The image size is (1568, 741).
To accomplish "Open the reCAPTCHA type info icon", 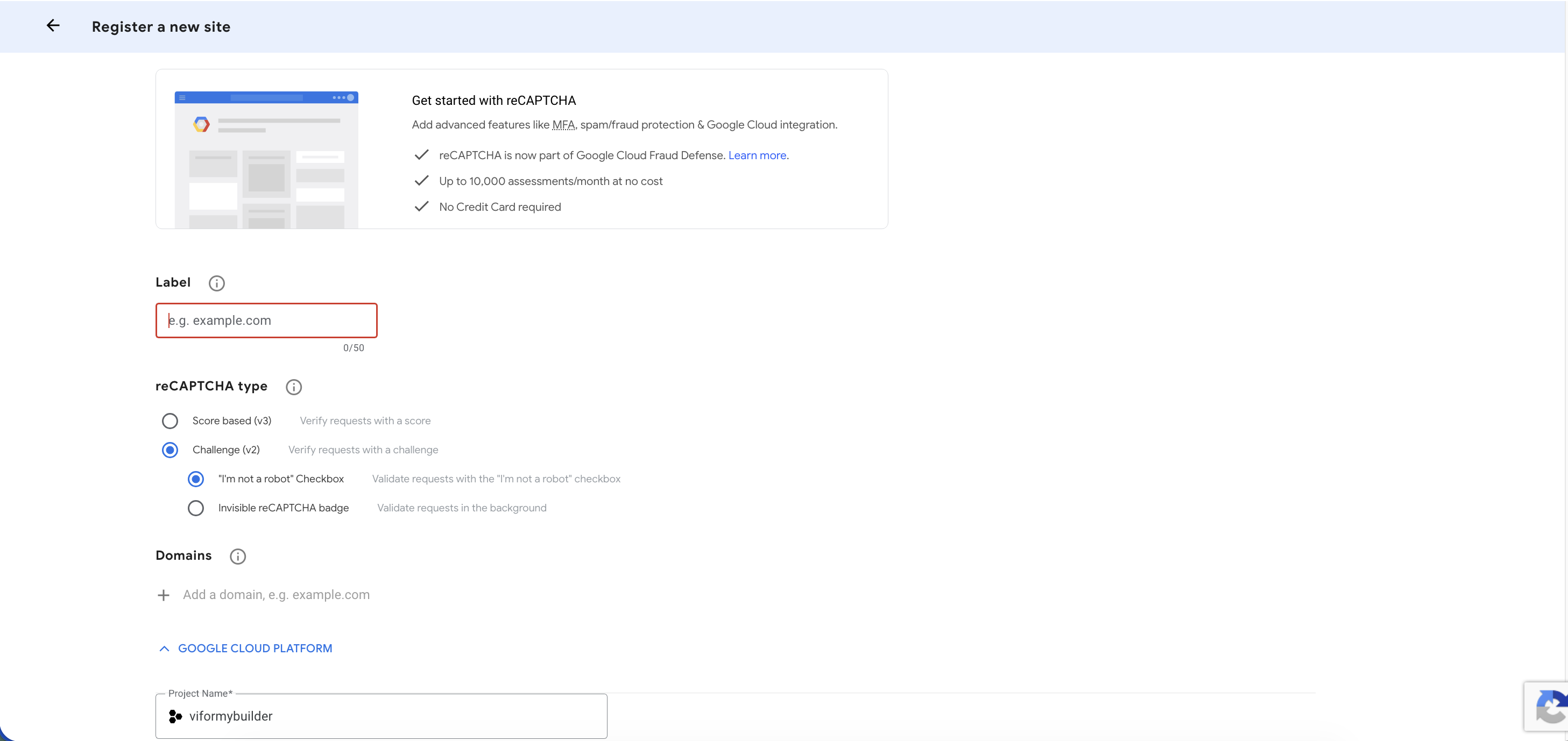I will pos(294,387).
